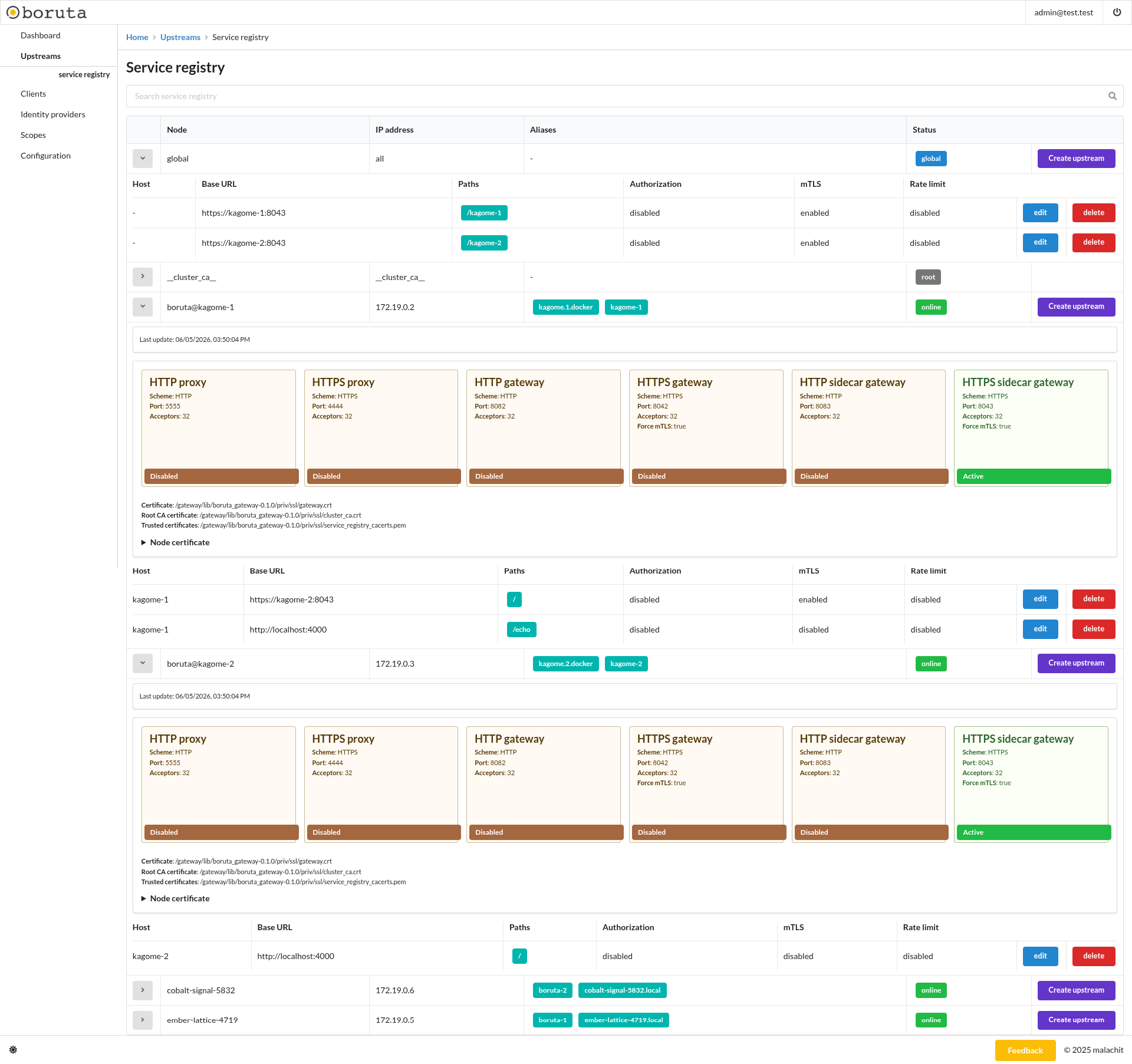Open the Dashboard menu item

40,35
